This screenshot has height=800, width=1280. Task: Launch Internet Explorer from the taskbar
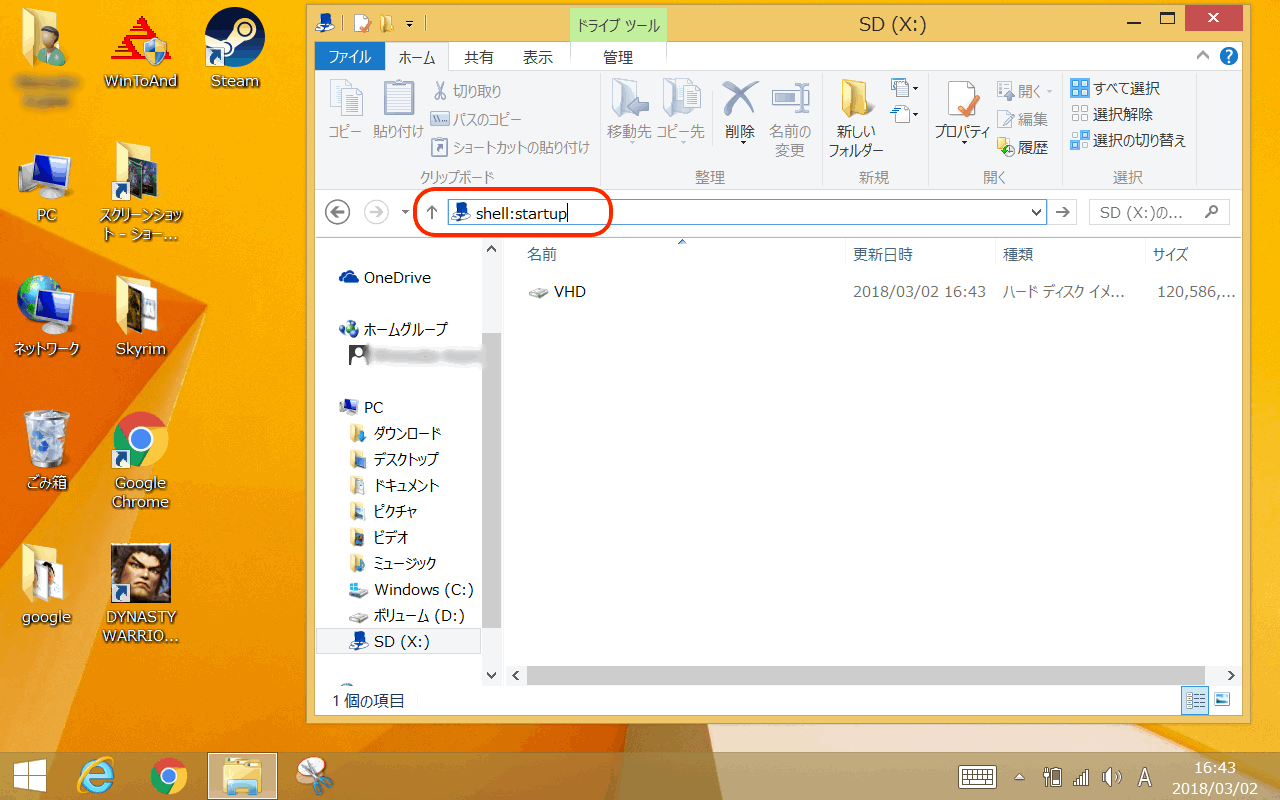(97, 775)
